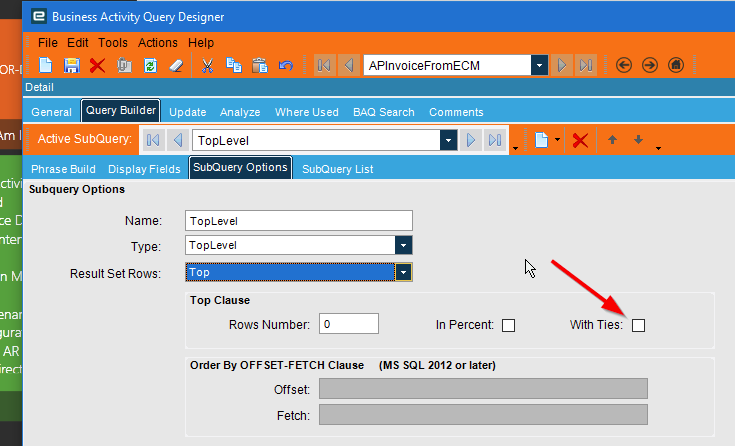Click the subquery Name text field
735x446 pixels.
coord(299,220)
